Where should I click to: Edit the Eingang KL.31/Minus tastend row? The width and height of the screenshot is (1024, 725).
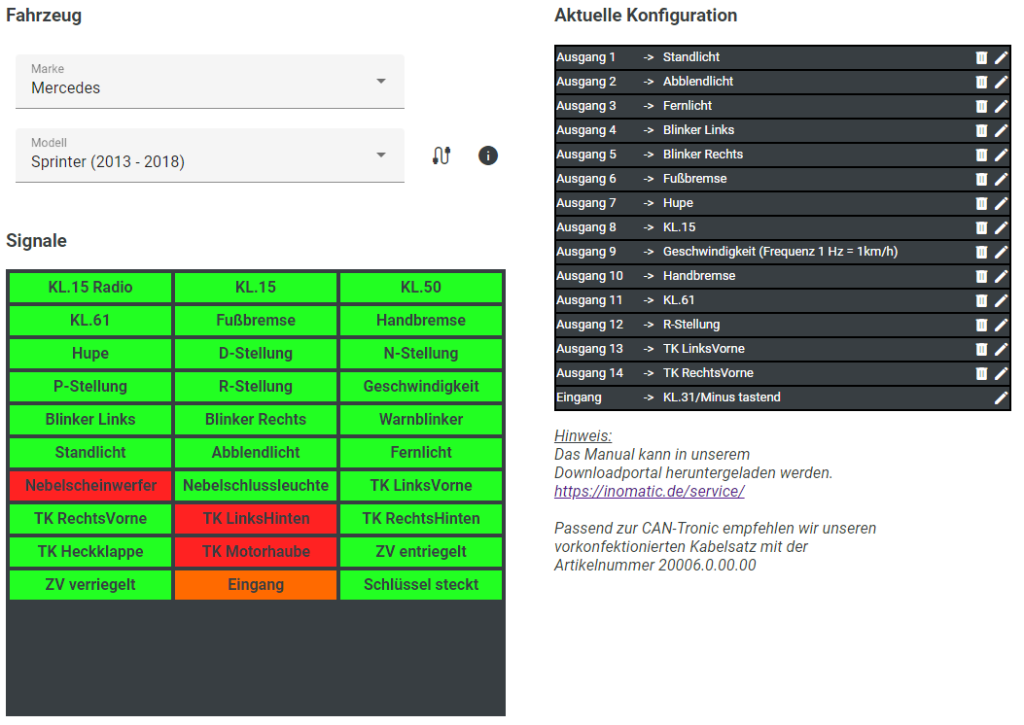(x=1001, y=398)
